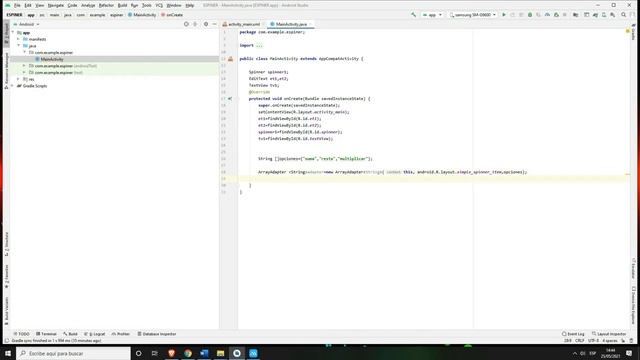Expand the res folder
This screenshot has width=640, height=360.
[18, 79]
